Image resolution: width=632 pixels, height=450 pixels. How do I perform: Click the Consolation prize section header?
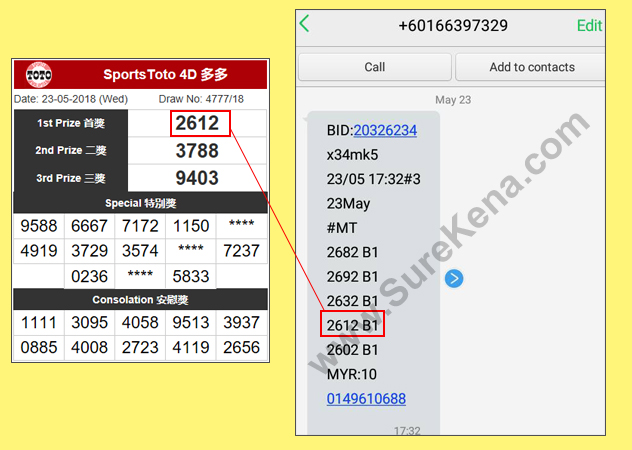pos(140,300)
